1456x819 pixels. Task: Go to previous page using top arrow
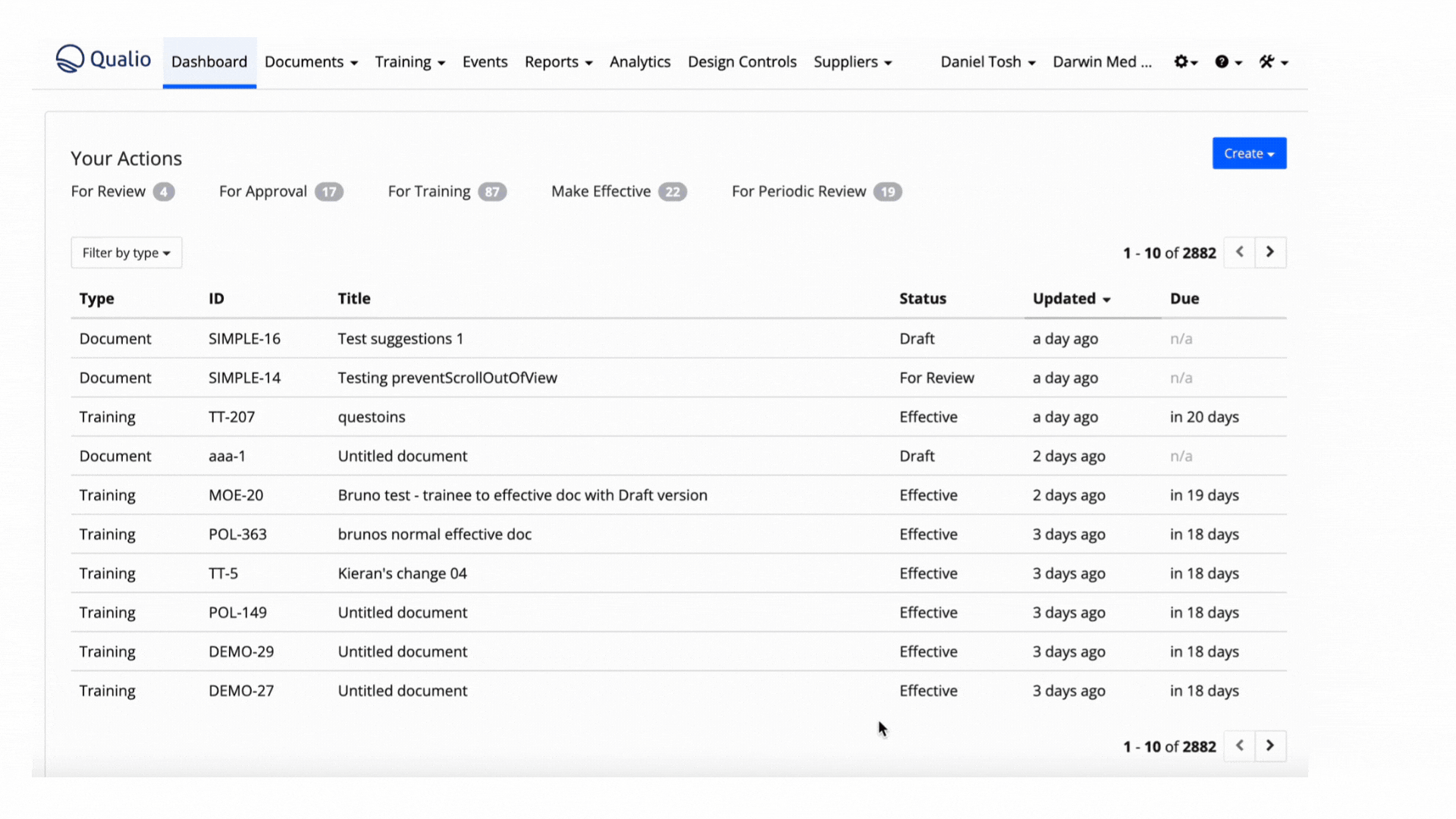(x=1239, y=253)
